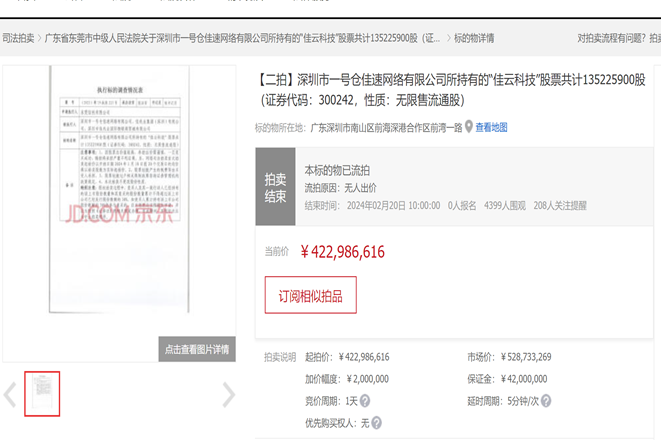
Task: Click the 4399人围观 viewer count
Action: click(505, 205)
